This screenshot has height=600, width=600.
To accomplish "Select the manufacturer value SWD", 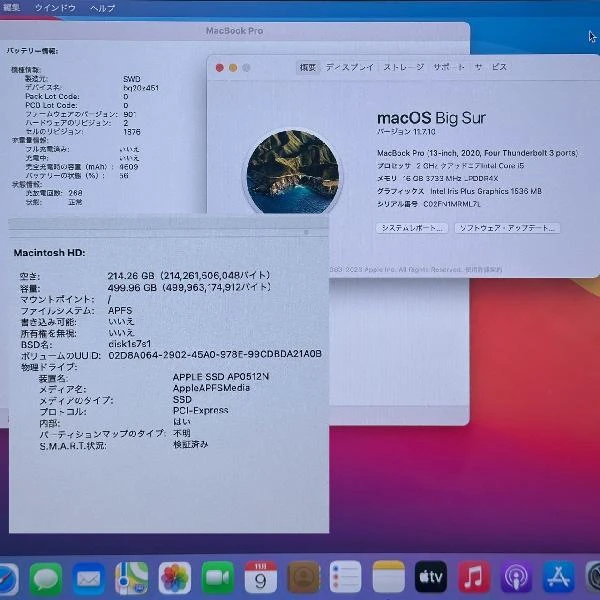I will [x=132, y=79].
